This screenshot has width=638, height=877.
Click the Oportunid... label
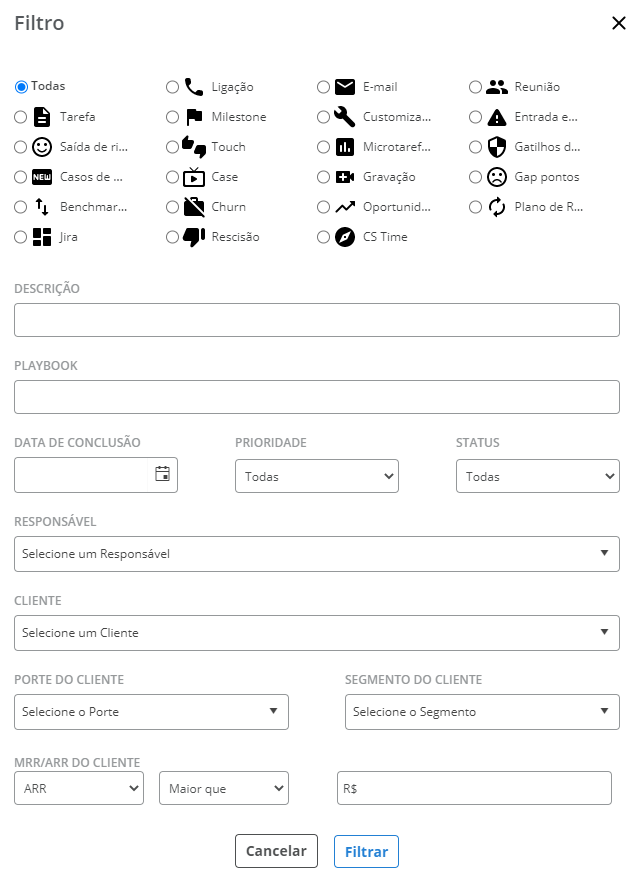click(396, 207)
